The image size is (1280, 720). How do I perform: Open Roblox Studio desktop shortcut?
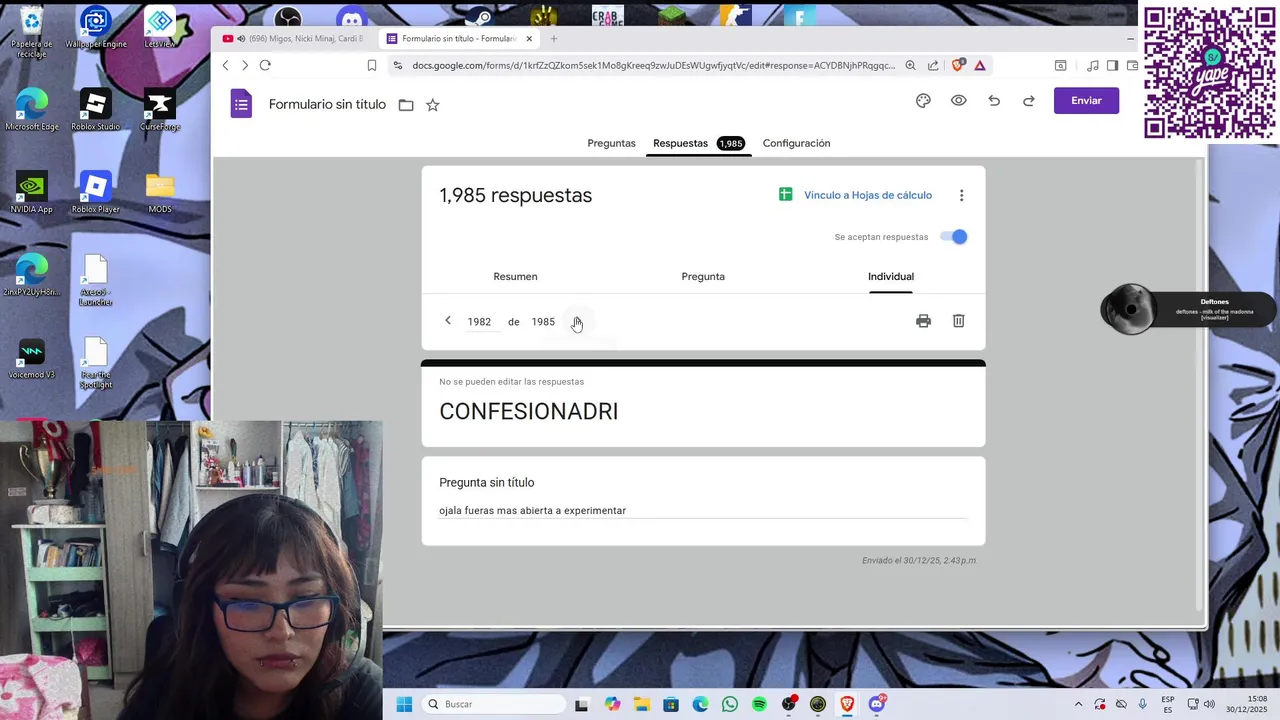pos(95,110)
